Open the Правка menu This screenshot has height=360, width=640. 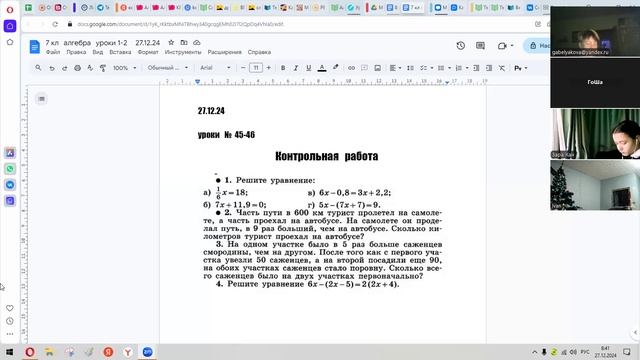(76, 52)
